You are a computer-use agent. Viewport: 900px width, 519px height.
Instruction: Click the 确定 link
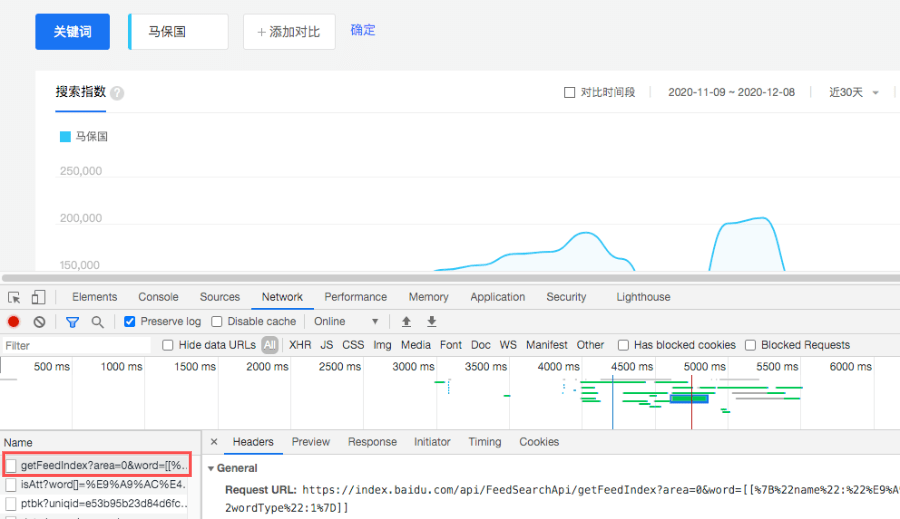tap(363, 30)
